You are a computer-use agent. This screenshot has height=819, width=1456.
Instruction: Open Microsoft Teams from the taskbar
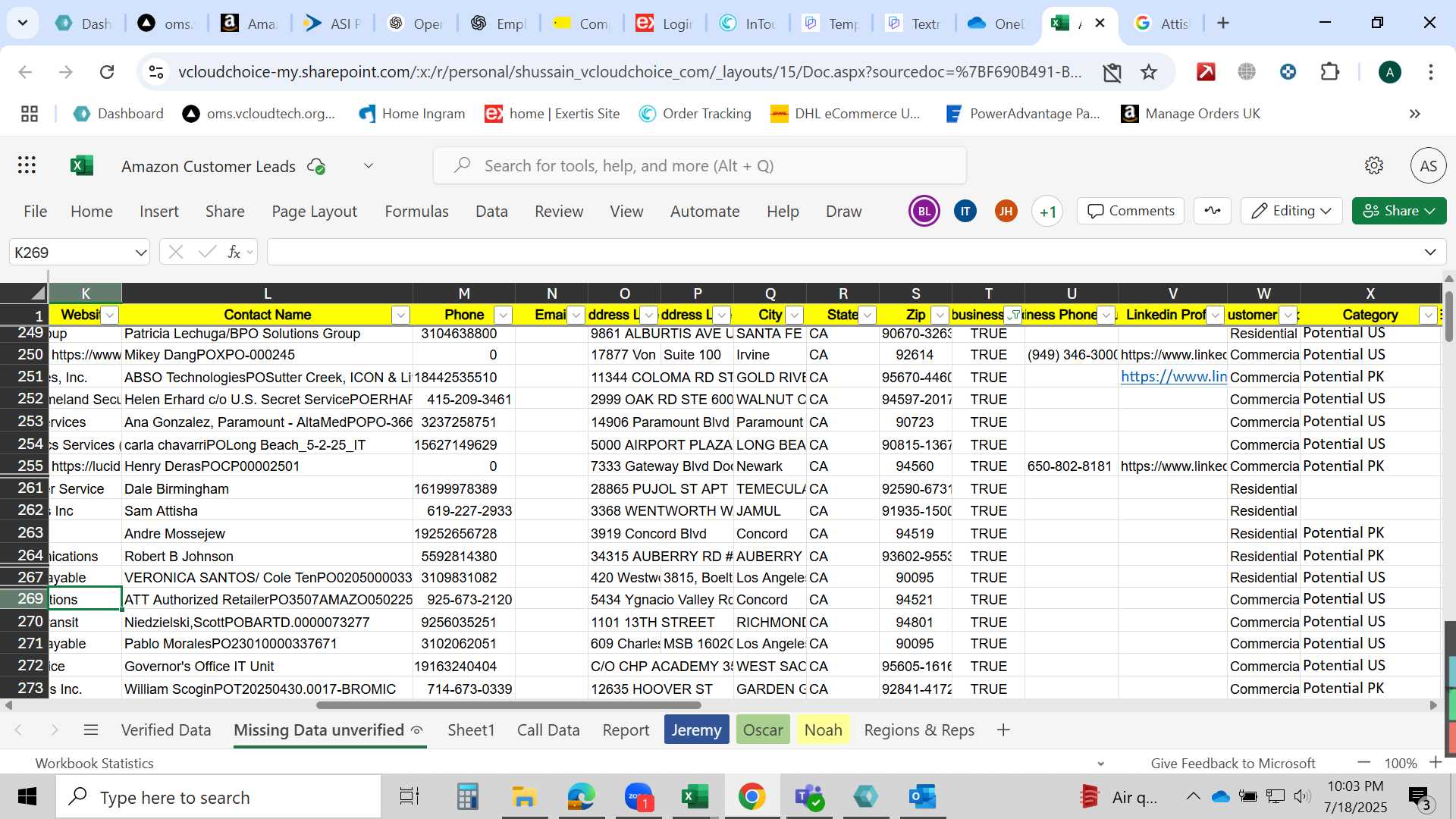[809, 797]
